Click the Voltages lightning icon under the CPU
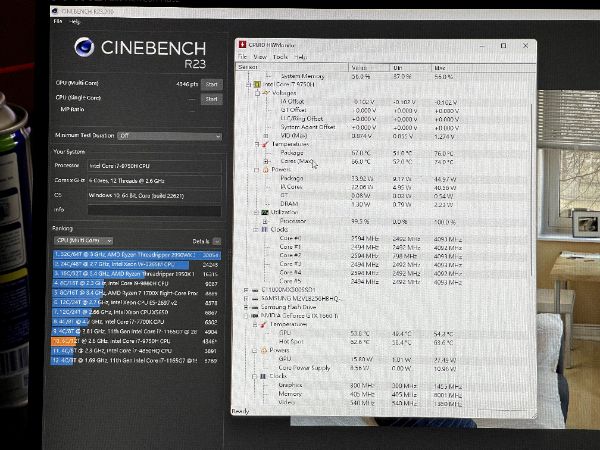Viewport: 600px width, 450px height. click(266, 93)
